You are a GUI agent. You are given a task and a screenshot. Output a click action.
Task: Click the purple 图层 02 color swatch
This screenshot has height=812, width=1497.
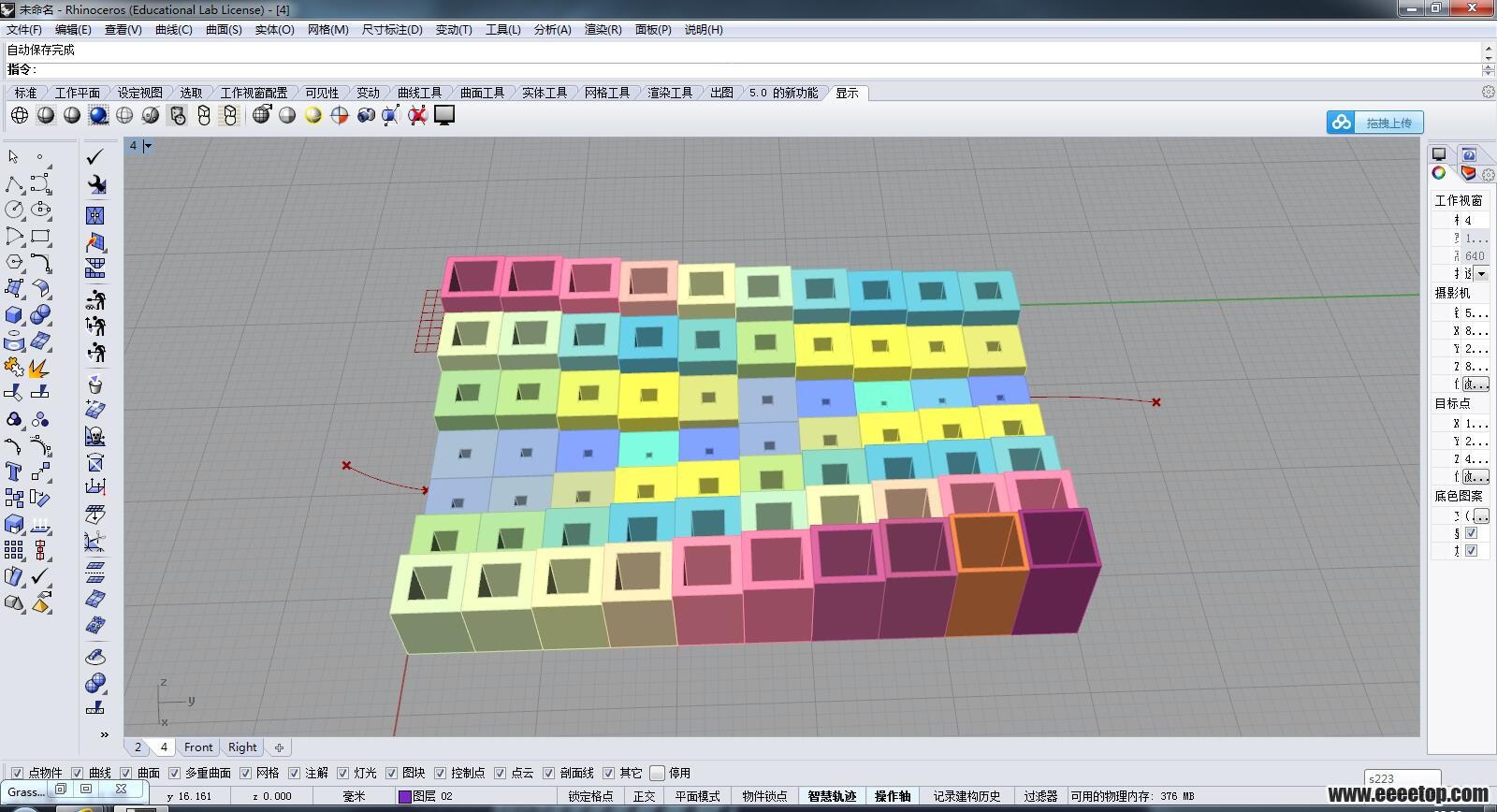click(405, 796)
